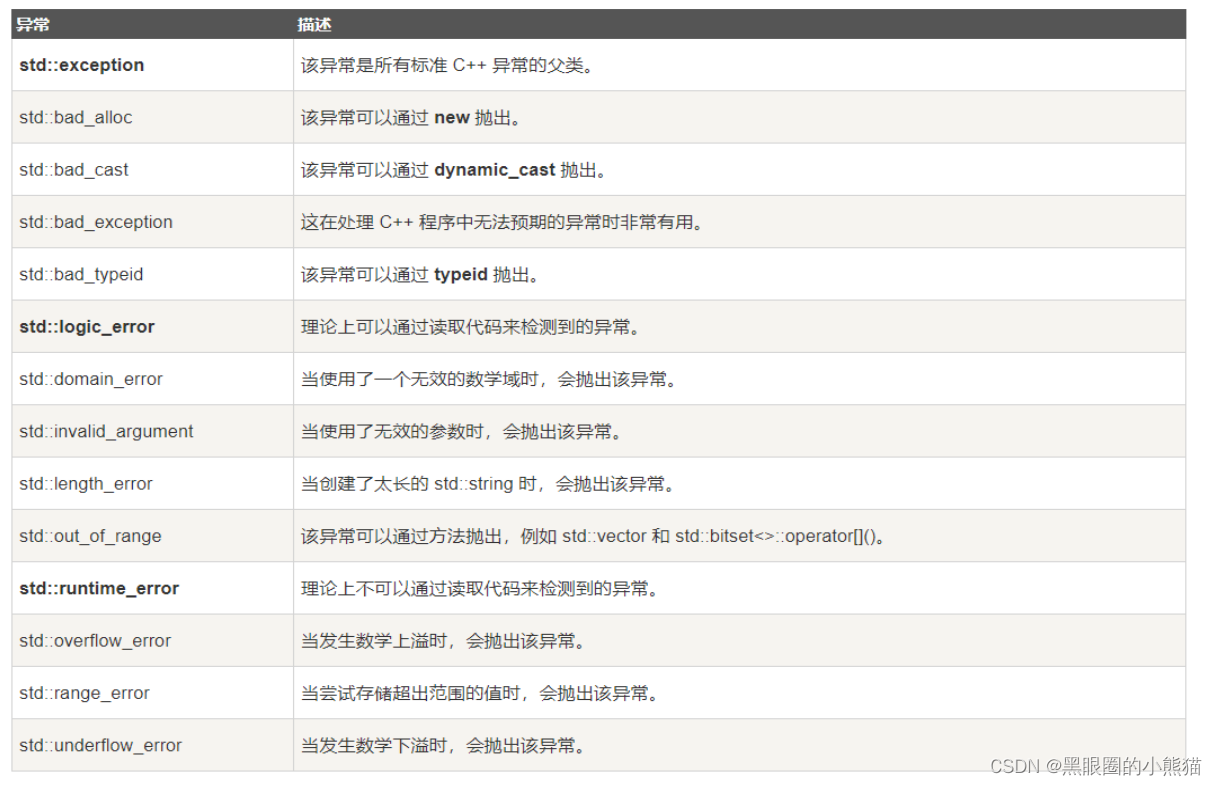This screenshot has width=1217, height=786.
Task: Select the std::underflow_error cell
Action: point(152,745)
